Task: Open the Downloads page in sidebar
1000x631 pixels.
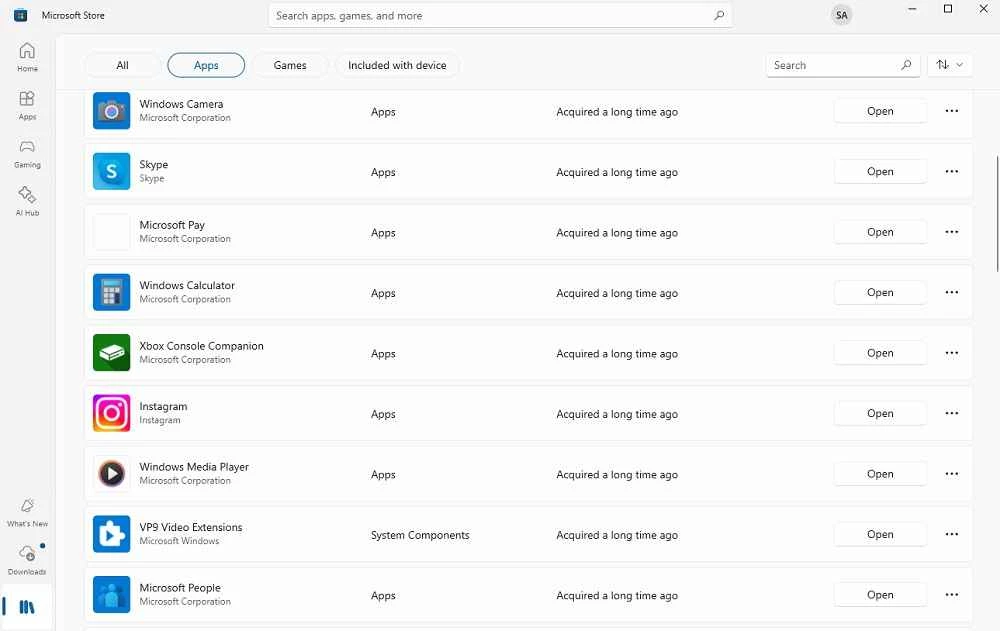Action: (27, 559)
